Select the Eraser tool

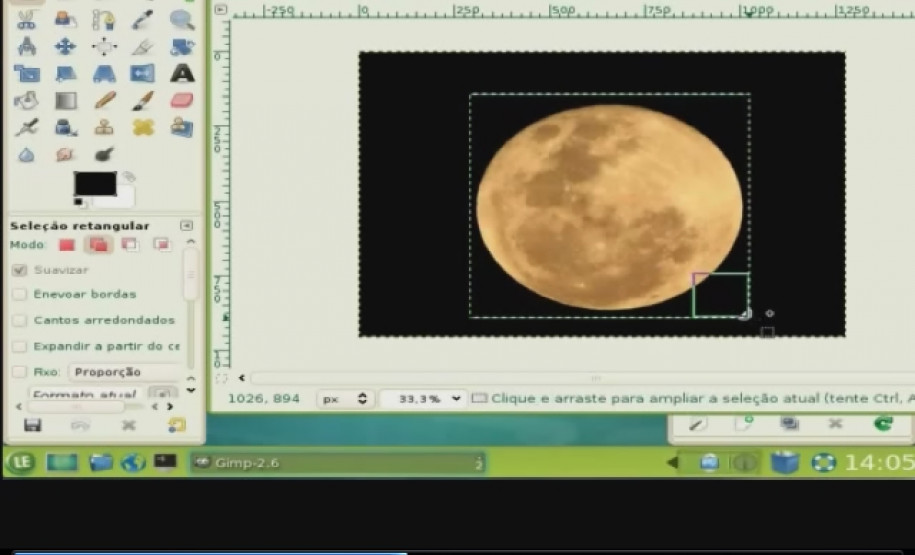click(x=181, y=100)
